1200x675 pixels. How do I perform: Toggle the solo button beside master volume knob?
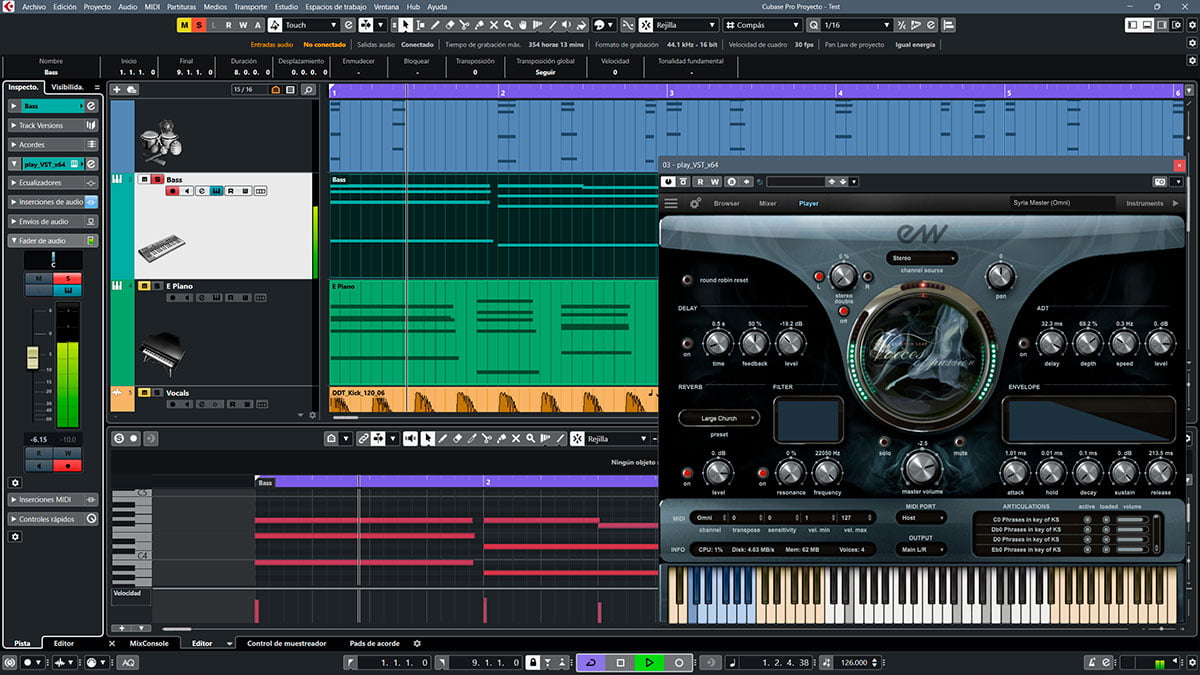pyautogui.click(x=884, y=441)
